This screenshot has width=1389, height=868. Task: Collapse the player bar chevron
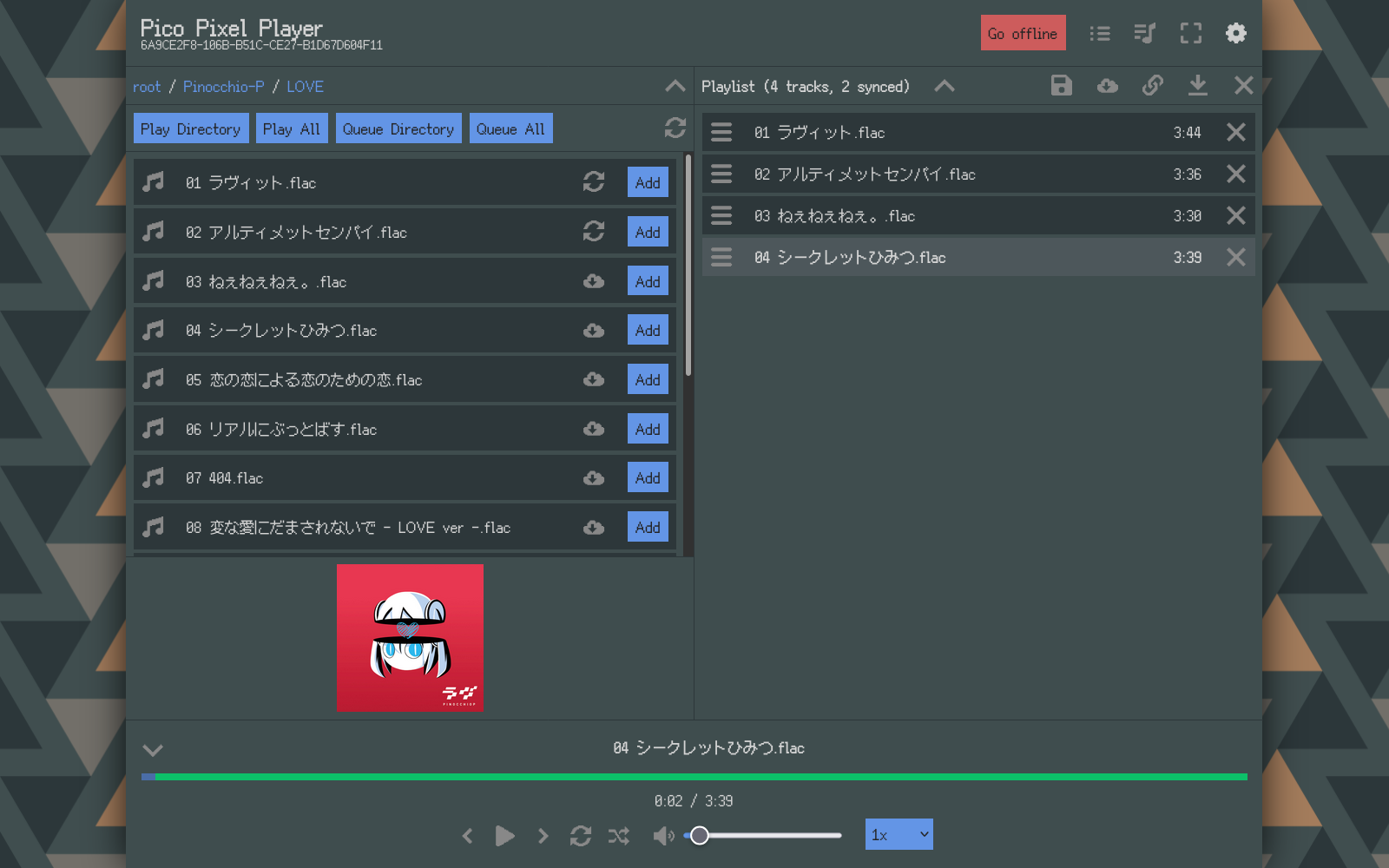tap(153, 750)
